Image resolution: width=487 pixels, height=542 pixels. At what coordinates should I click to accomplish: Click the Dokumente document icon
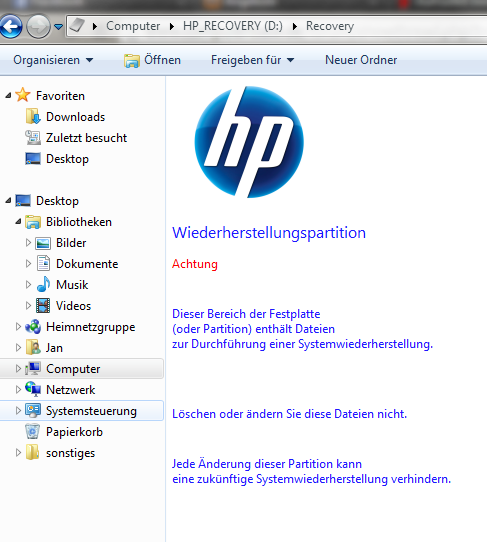pos(43,263)
